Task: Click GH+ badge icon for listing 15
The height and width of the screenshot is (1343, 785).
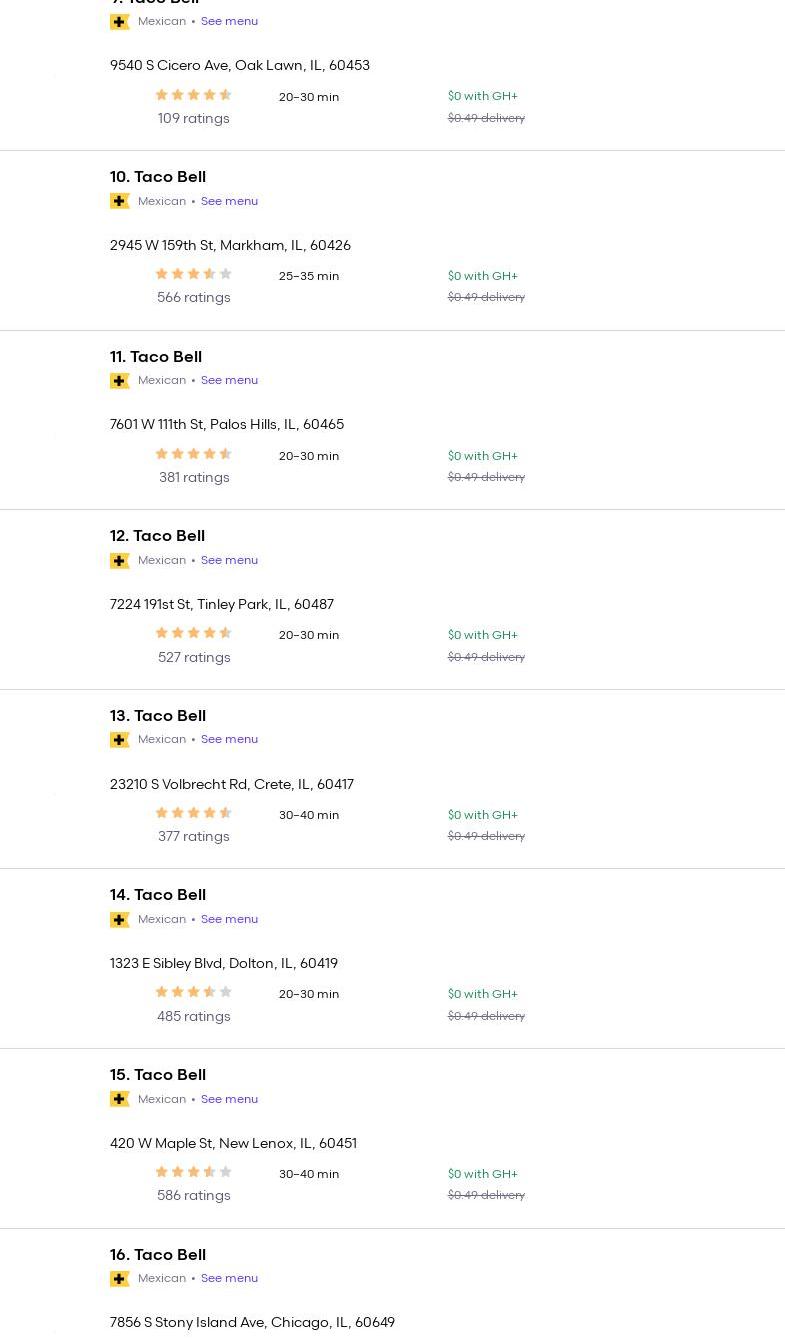Action: click(x=120, y=1099)
